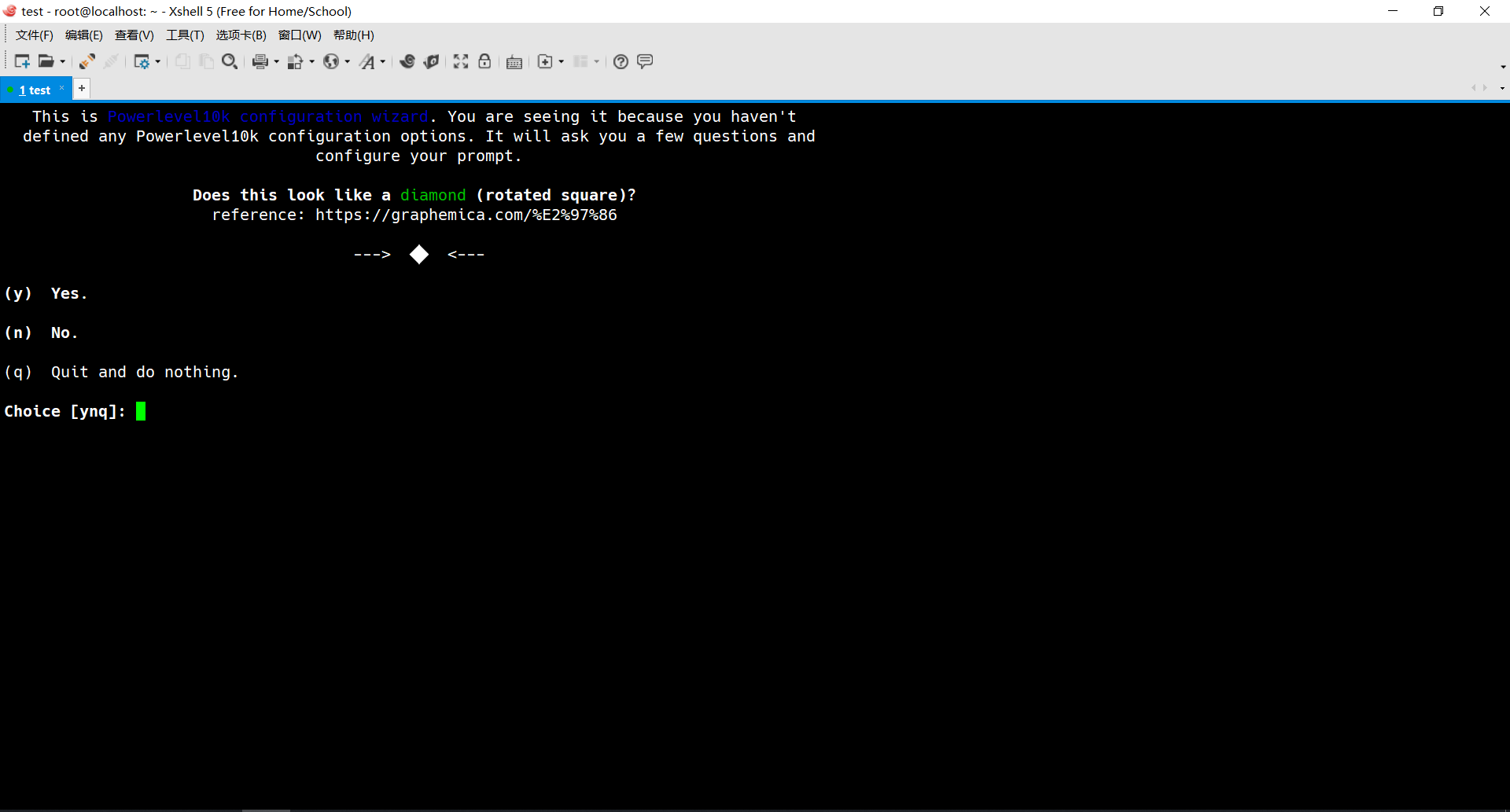Open the 文件(F) menu

tap(33, 35)
